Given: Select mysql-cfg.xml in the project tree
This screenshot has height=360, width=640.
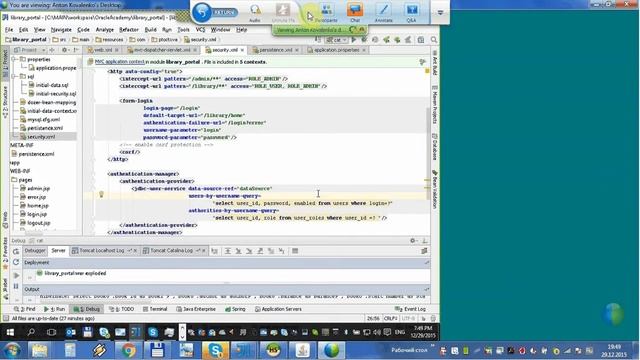Looking at the screenshot, I should click(x=43, y=120).
